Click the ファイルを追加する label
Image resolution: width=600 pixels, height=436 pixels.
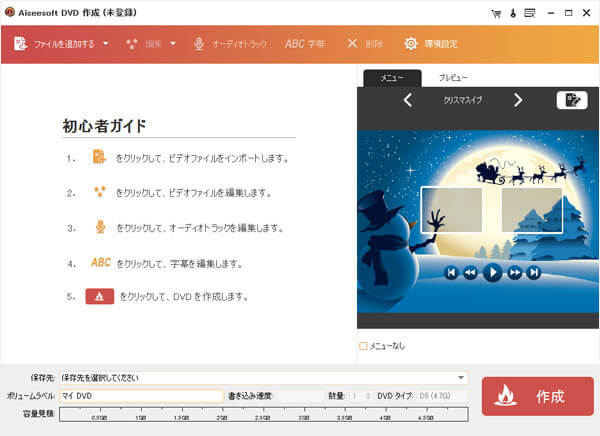point(64,44)
